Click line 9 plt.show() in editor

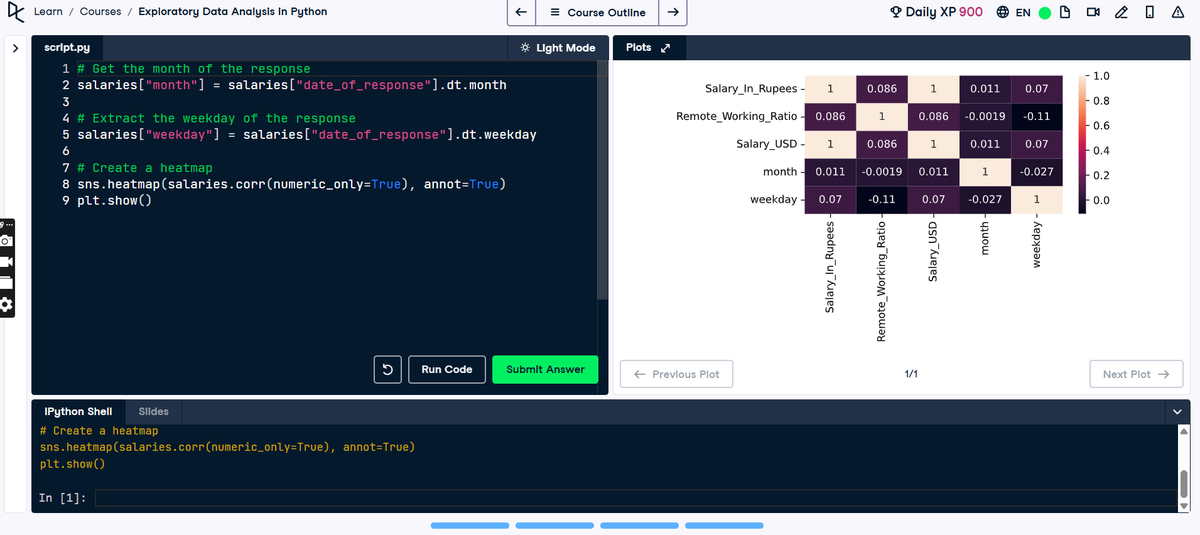(114, 200)
